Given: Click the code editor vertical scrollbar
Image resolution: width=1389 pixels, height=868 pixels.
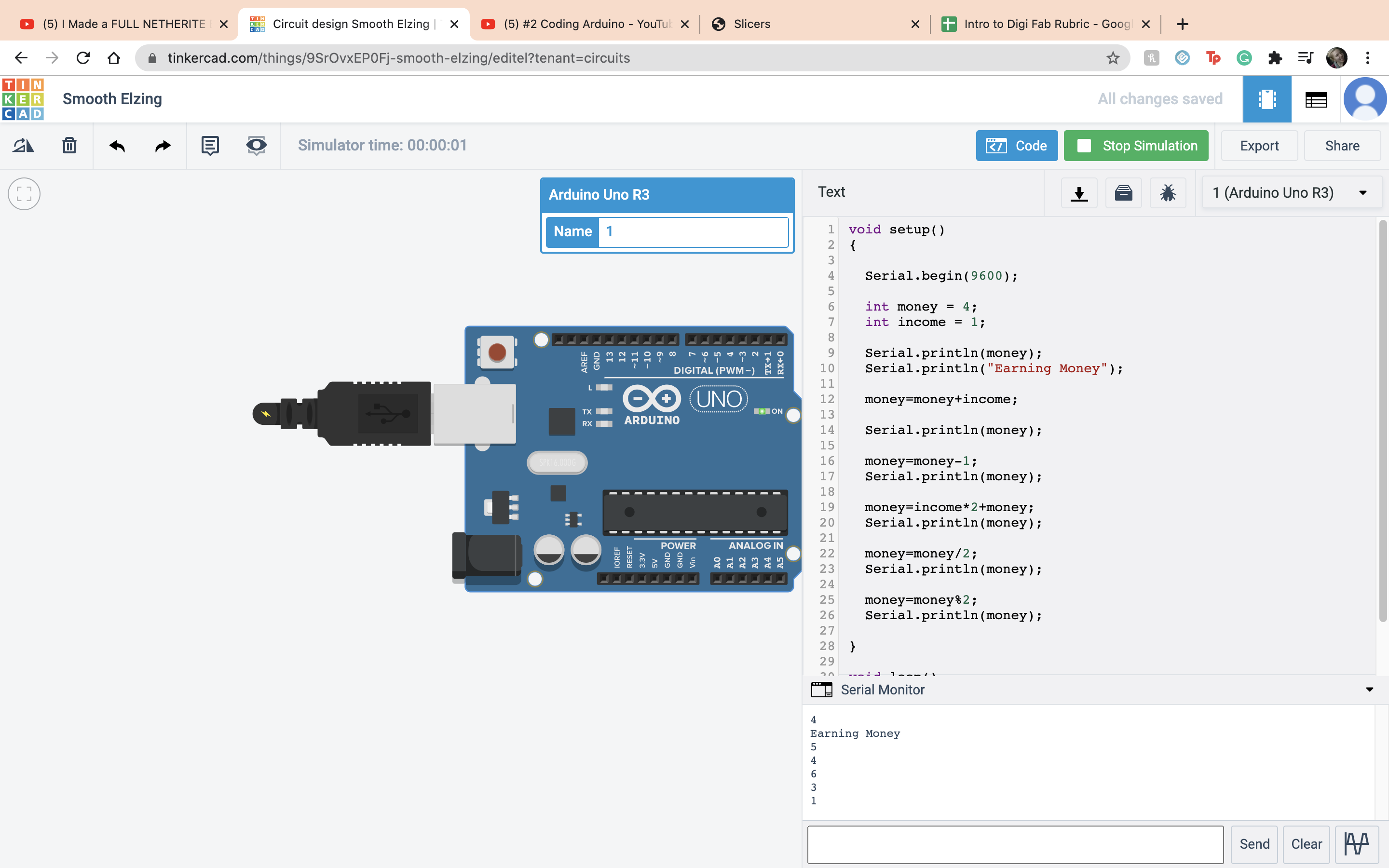Looking at the screenshot, I should click(1383, 420).
